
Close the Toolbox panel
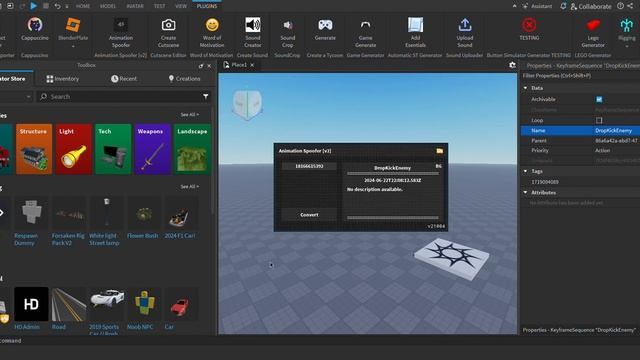[209, 65]
